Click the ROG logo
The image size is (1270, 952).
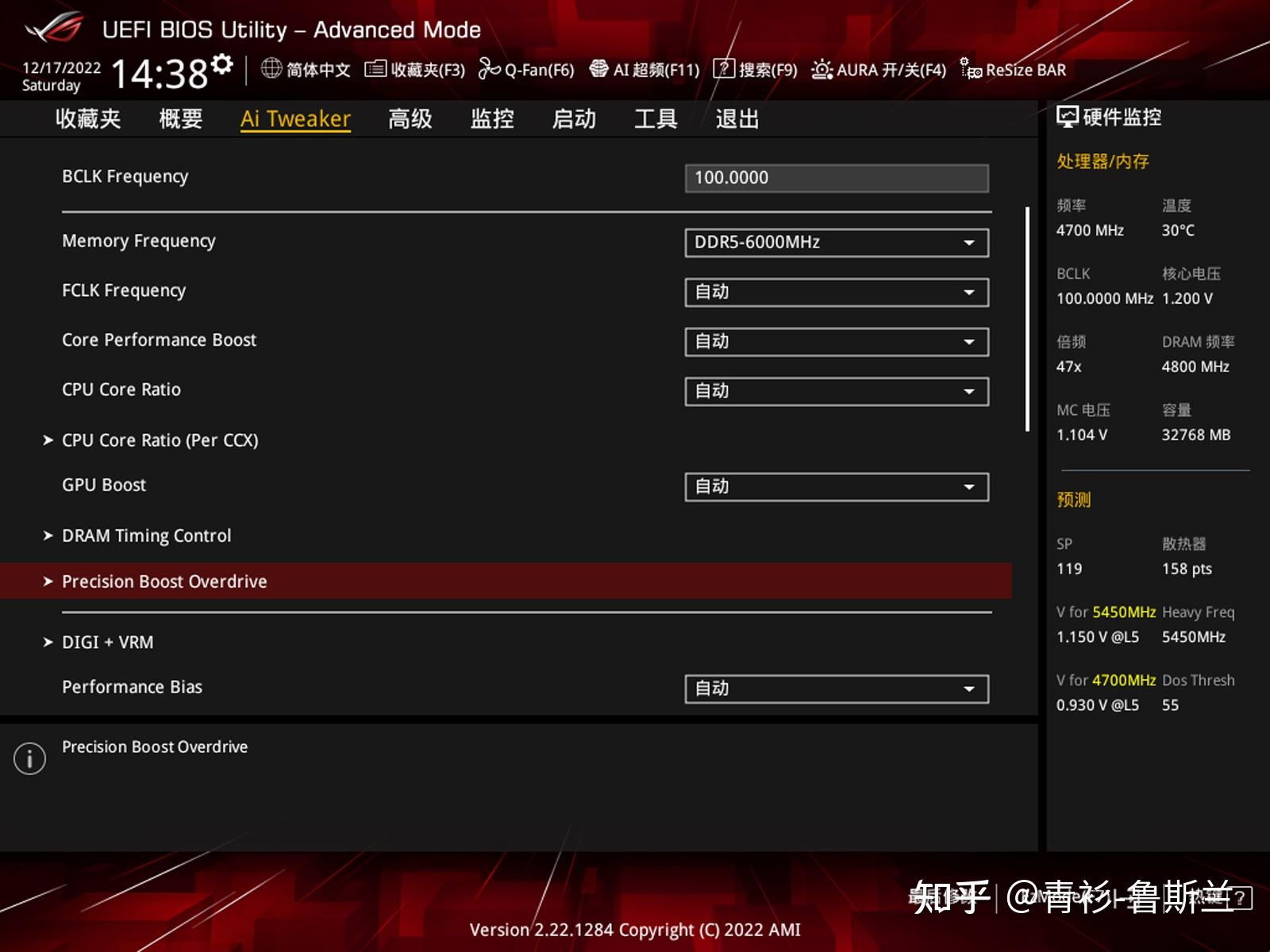tap(55, 28)
